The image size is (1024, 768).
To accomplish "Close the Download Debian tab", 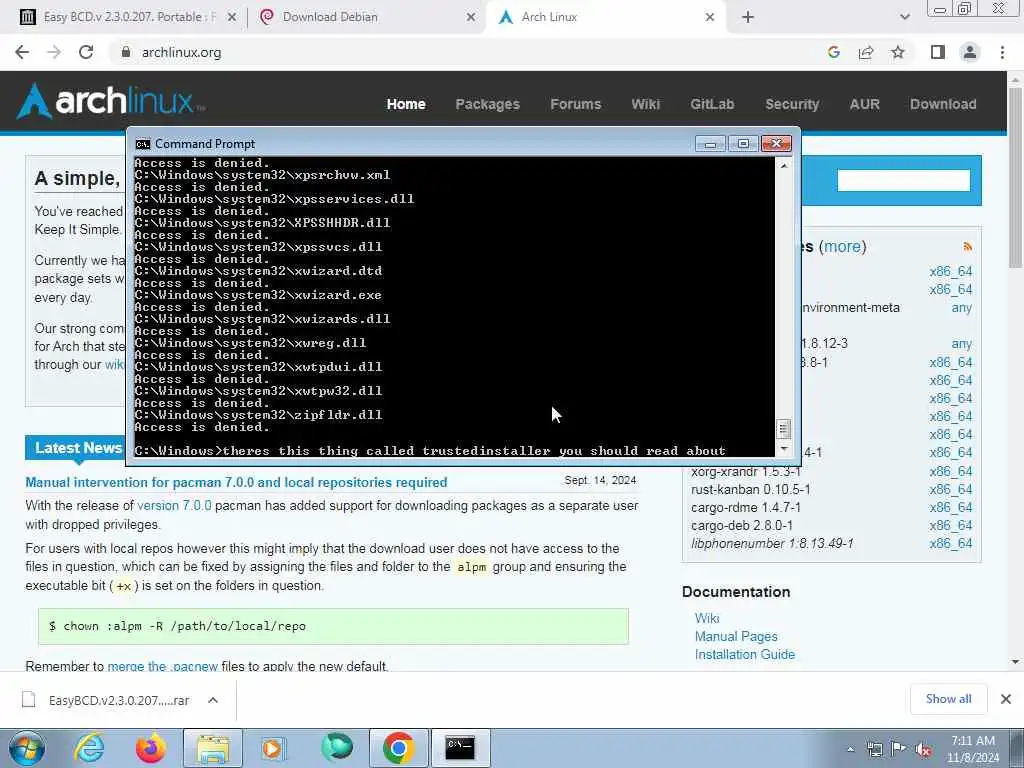I will coord(471,17).
